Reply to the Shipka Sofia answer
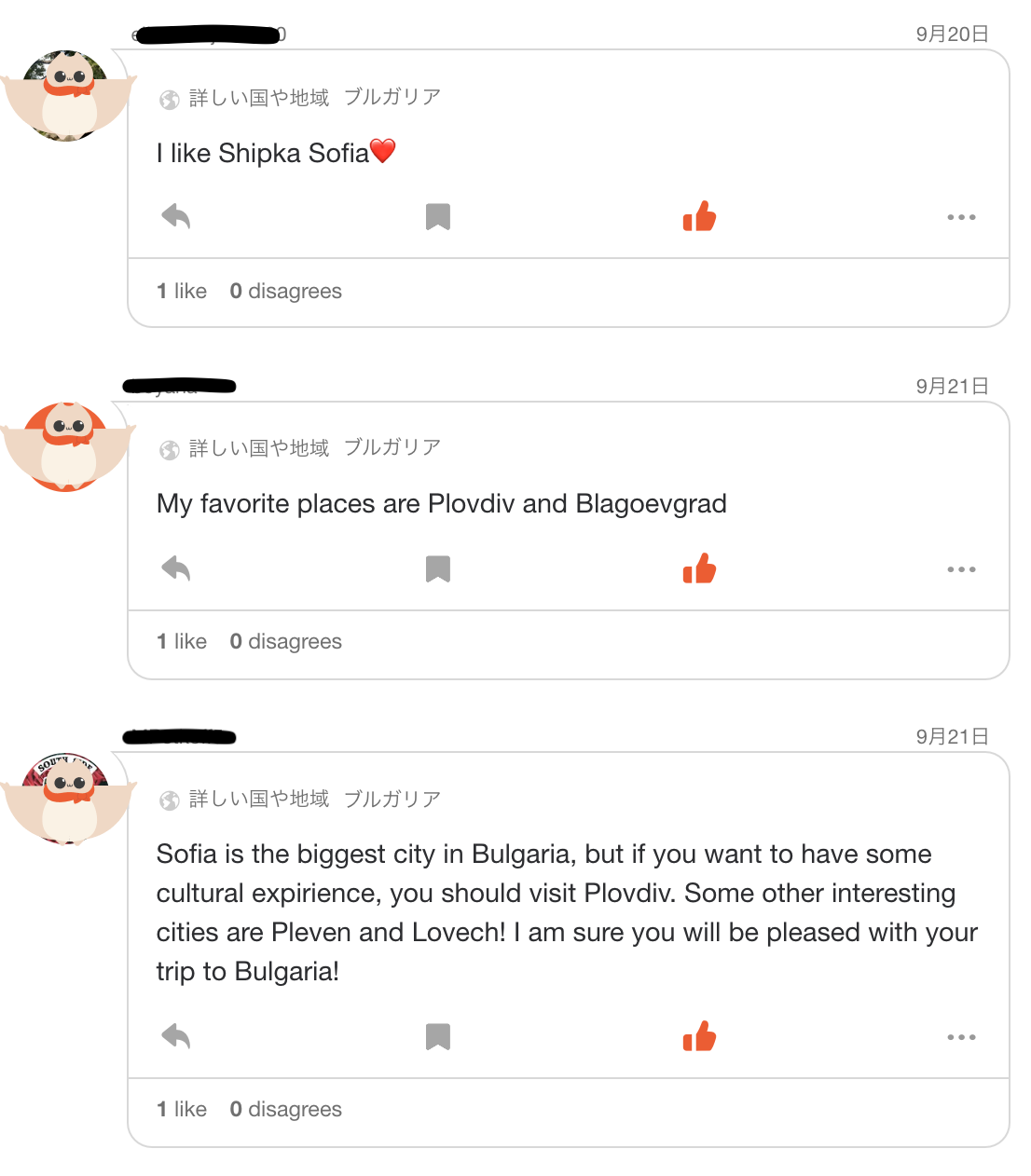Image resolution: width=1031 pixels, height=1176 pixels. [x=175, y=216]
